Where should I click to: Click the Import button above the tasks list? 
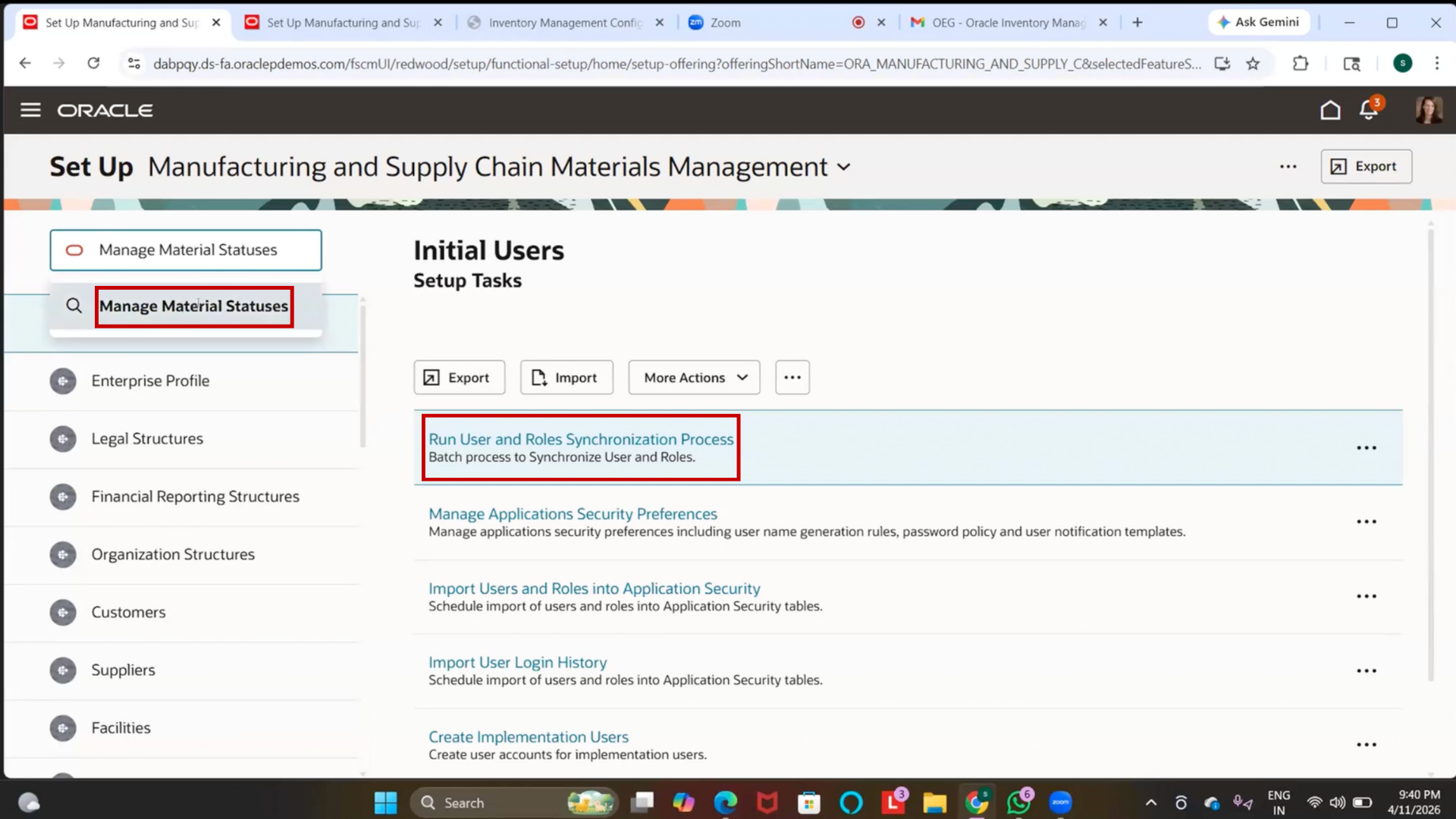tap(566, 378)
